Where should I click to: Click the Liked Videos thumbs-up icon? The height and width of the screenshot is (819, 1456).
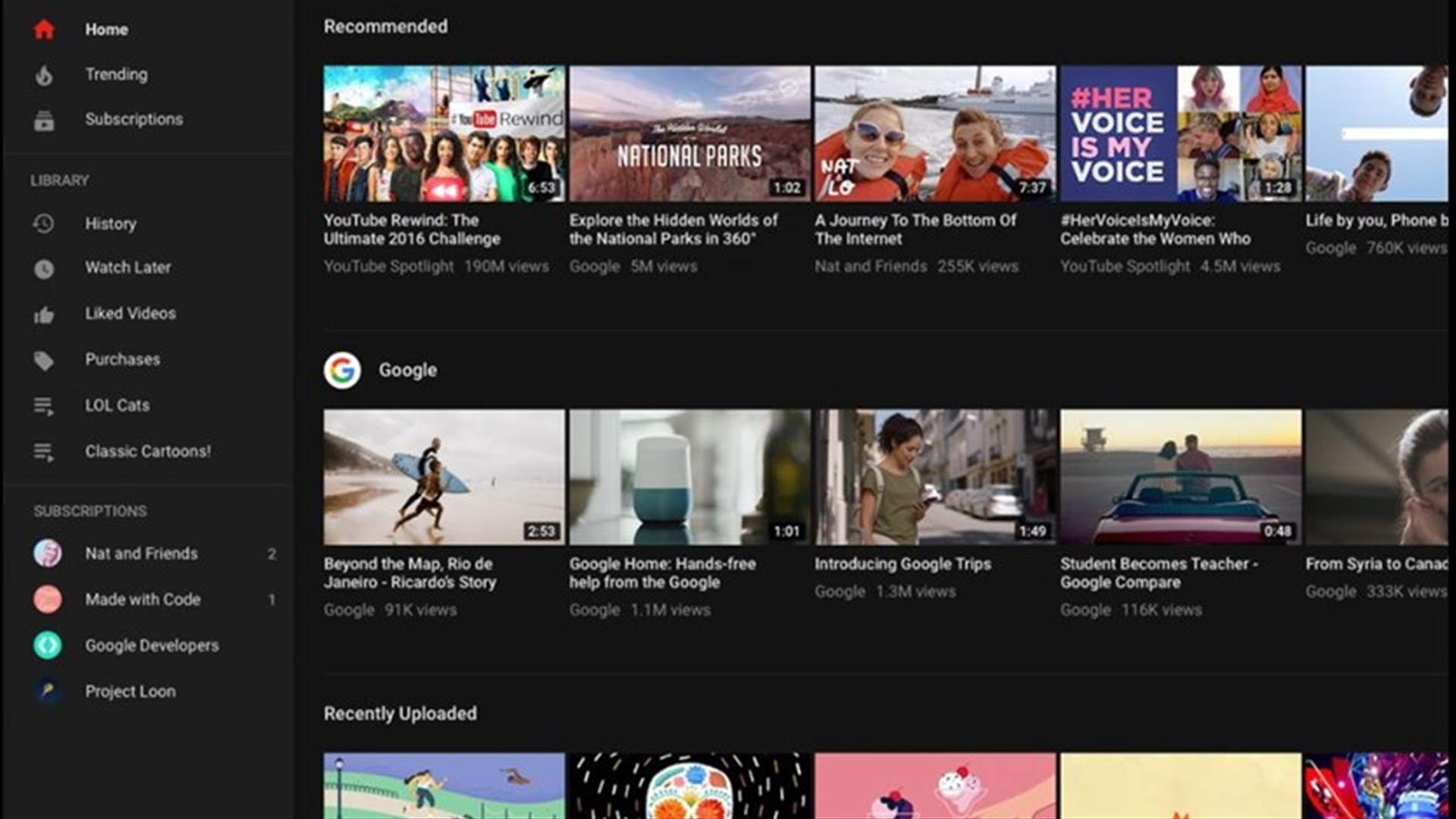coord(44,314)
